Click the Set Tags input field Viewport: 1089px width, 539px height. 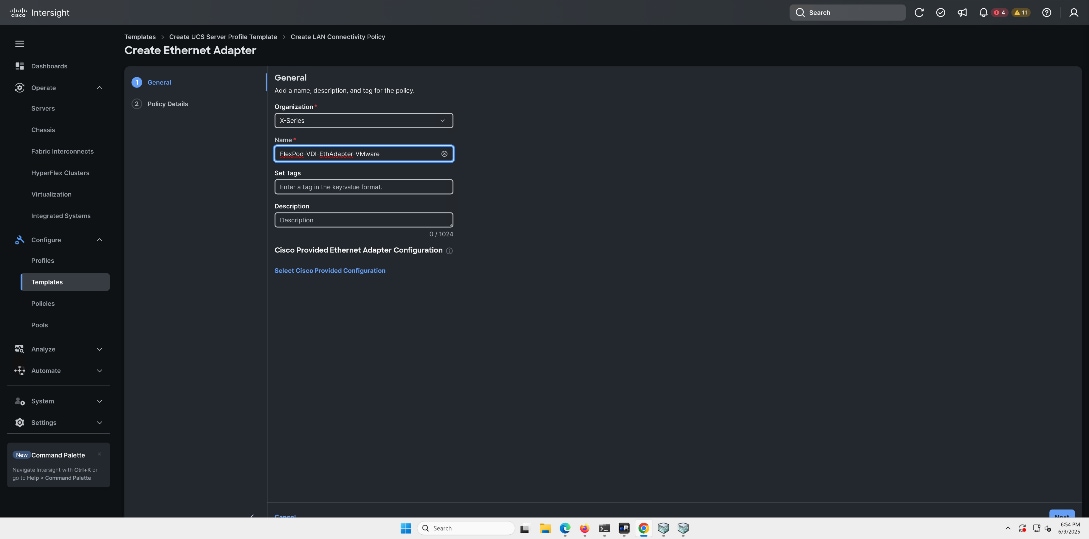(x=363, y=187)
